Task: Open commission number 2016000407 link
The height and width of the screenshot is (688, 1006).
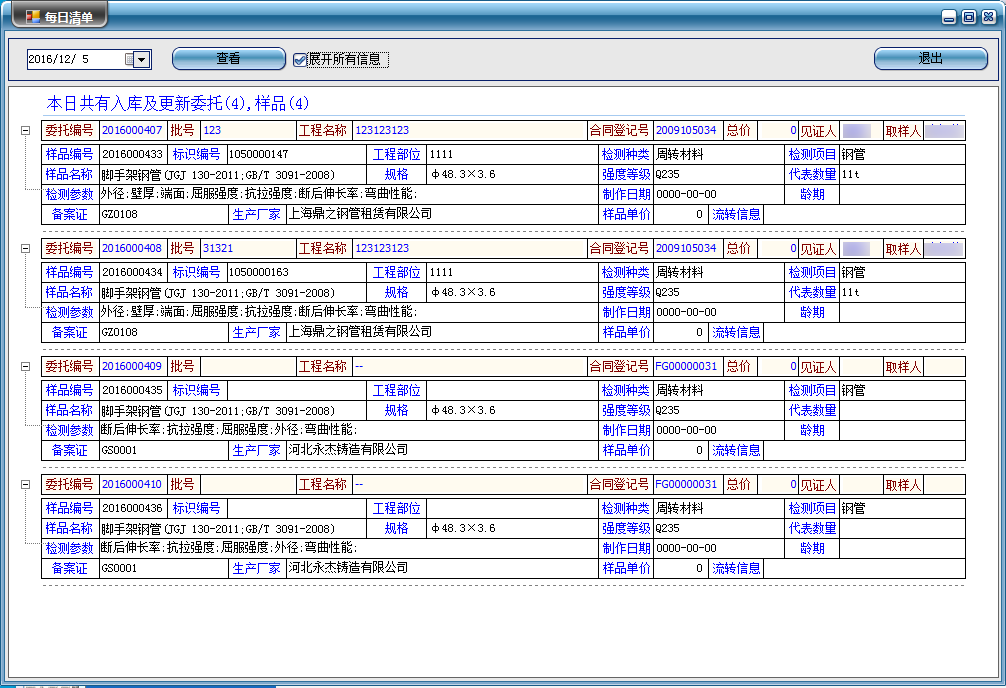Action: (x=131, y=131)
